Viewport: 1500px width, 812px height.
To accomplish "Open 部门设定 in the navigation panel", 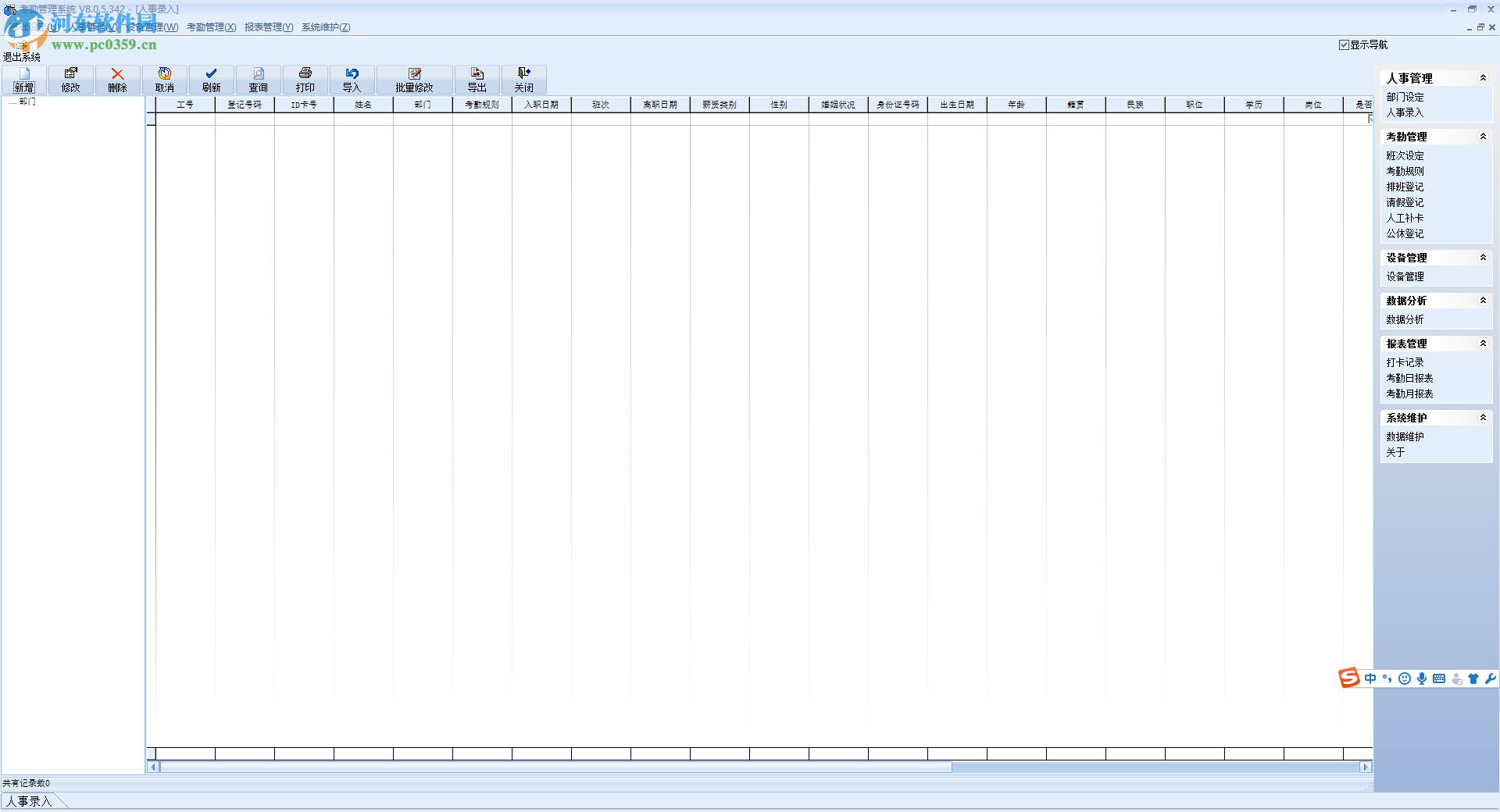I will pos(1405,98).
